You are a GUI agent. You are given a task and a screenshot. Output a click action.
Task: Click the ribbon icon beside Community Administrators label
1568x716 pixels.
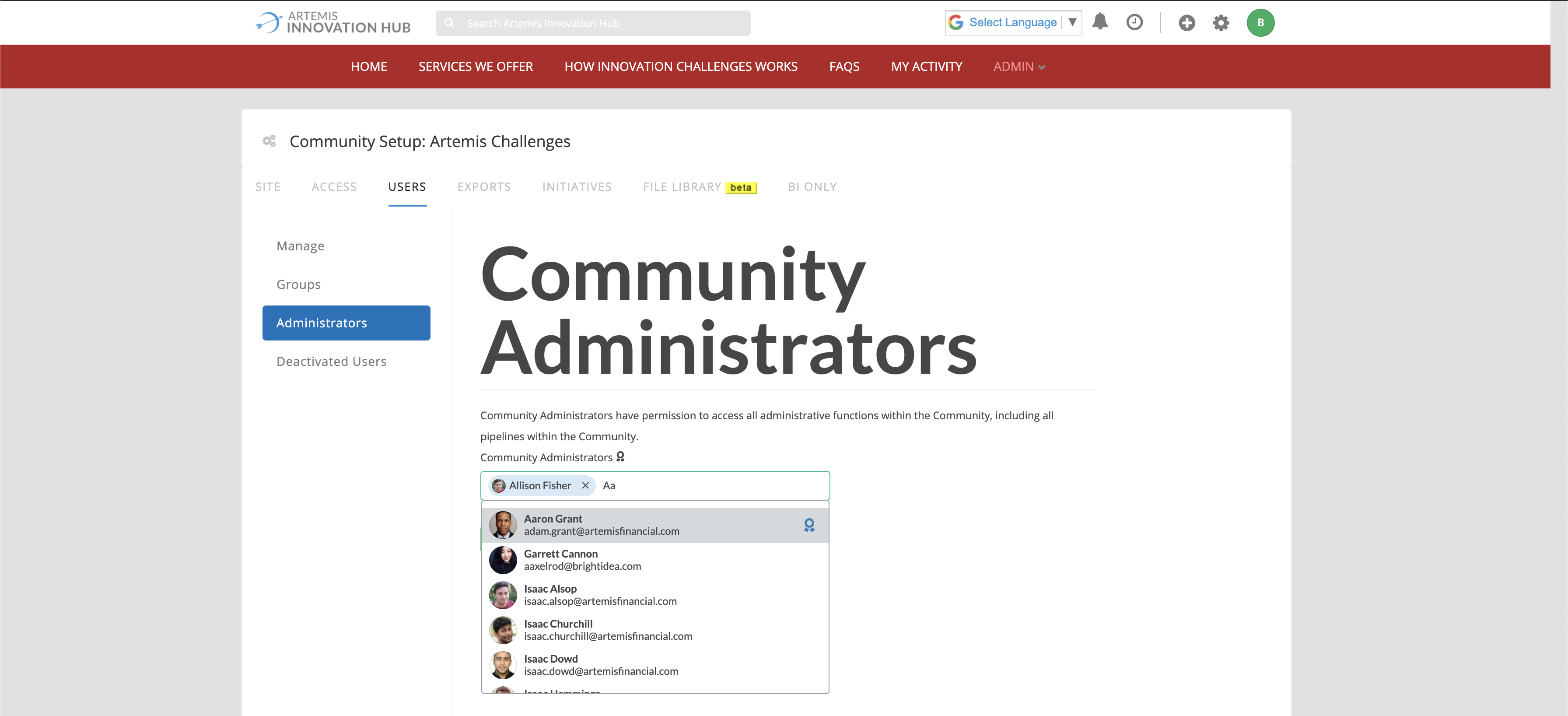point(620,456)
